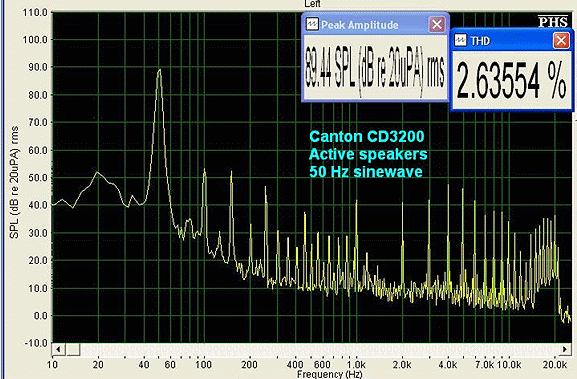Click the Left channel title
577x379 pixels.
tap(312, 4)
